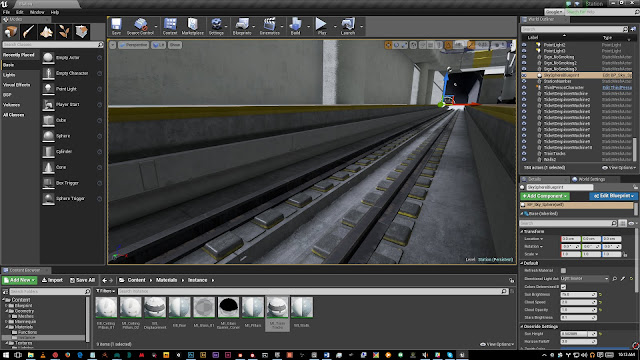Collapse the Override Settings section

[522, 327]
